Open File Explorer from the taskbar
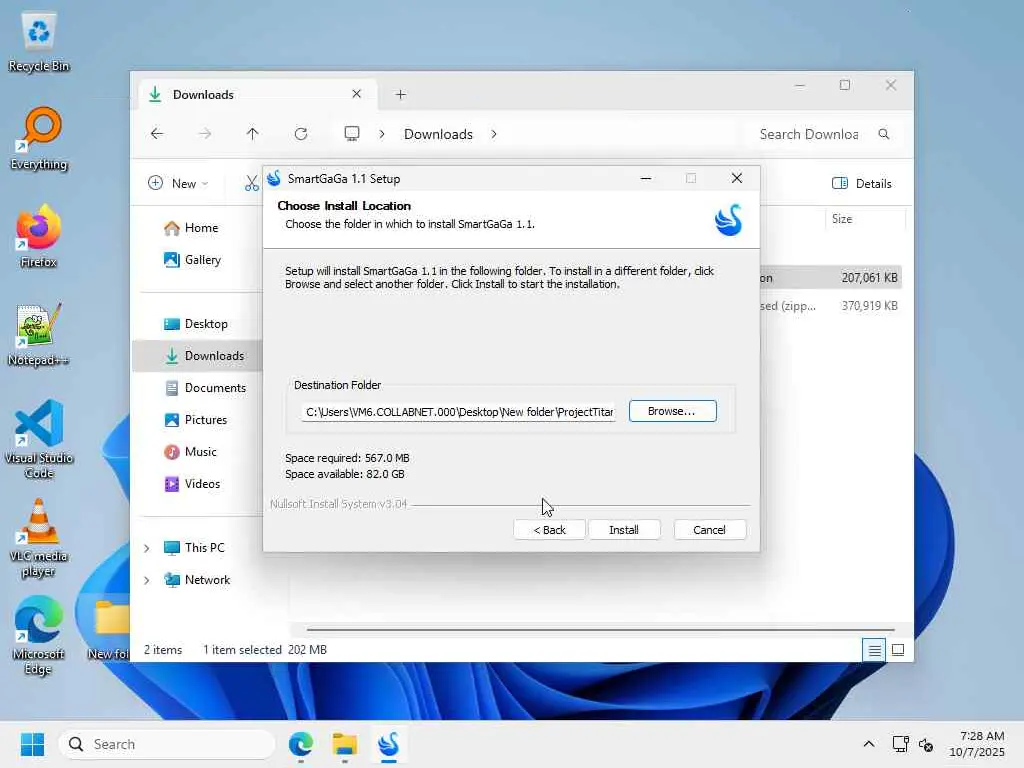The width and height of the screenshot is (1024, 768). pos(345,744)
